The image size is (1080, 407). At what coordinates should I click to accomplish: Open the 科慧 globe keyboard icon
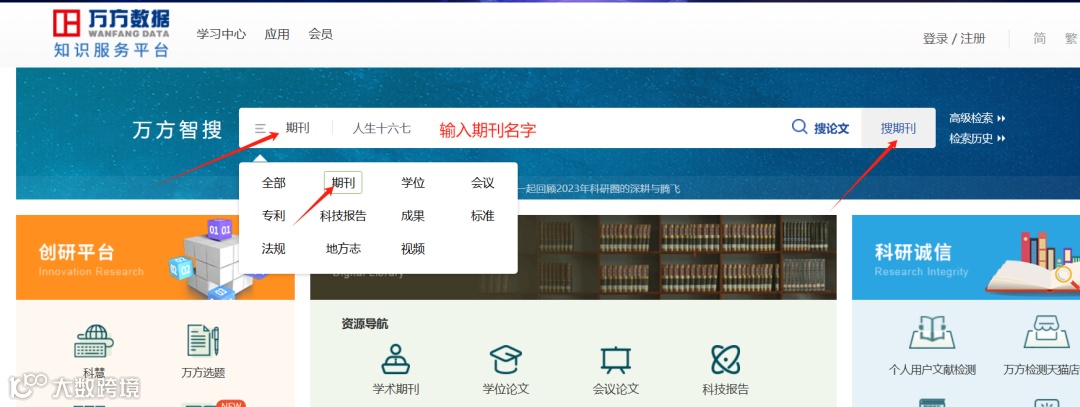pos(94,341)
